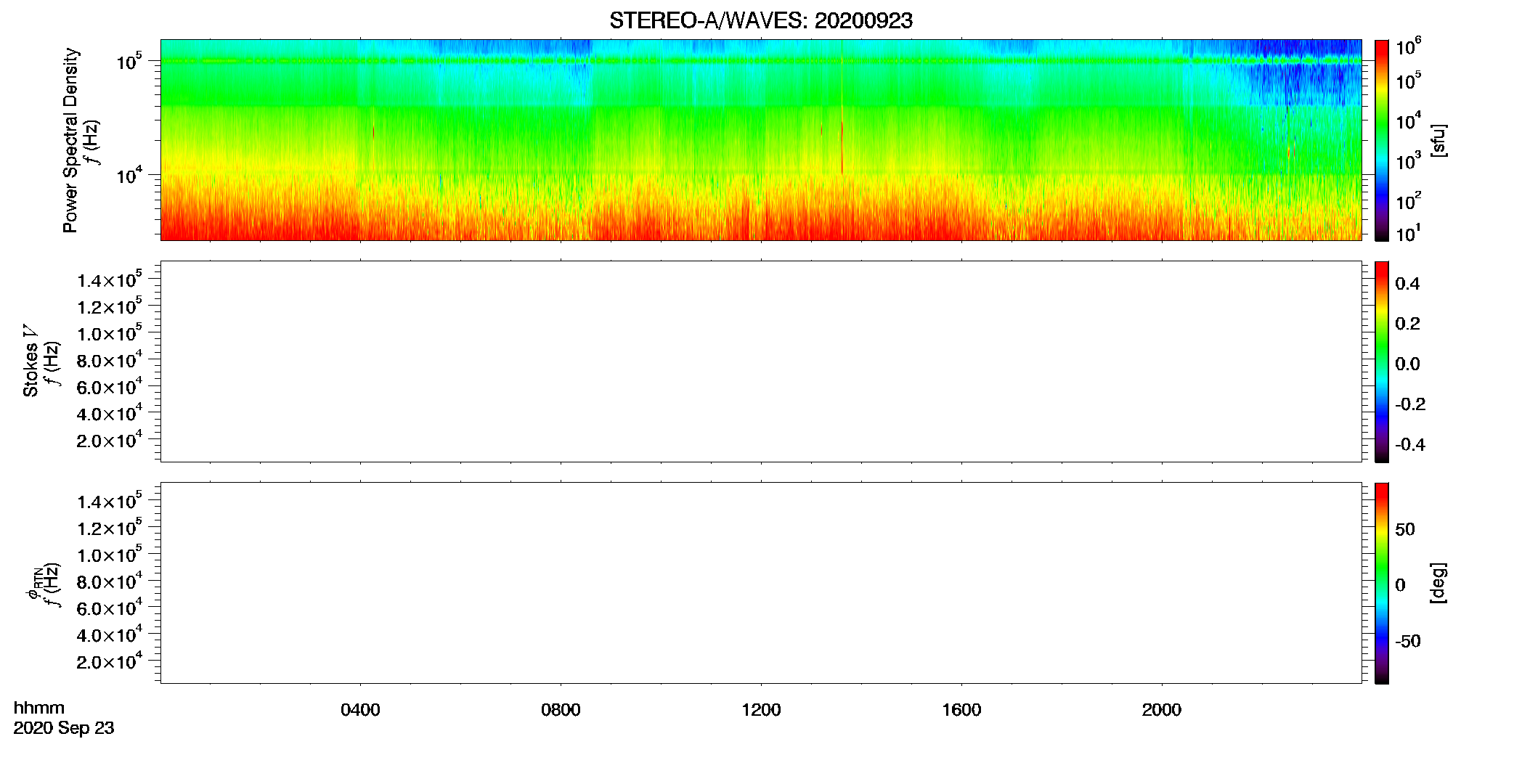Click the 0800 time tick label
The height and width of the screenshot is (784, 1522).
[x=561, y=710]
